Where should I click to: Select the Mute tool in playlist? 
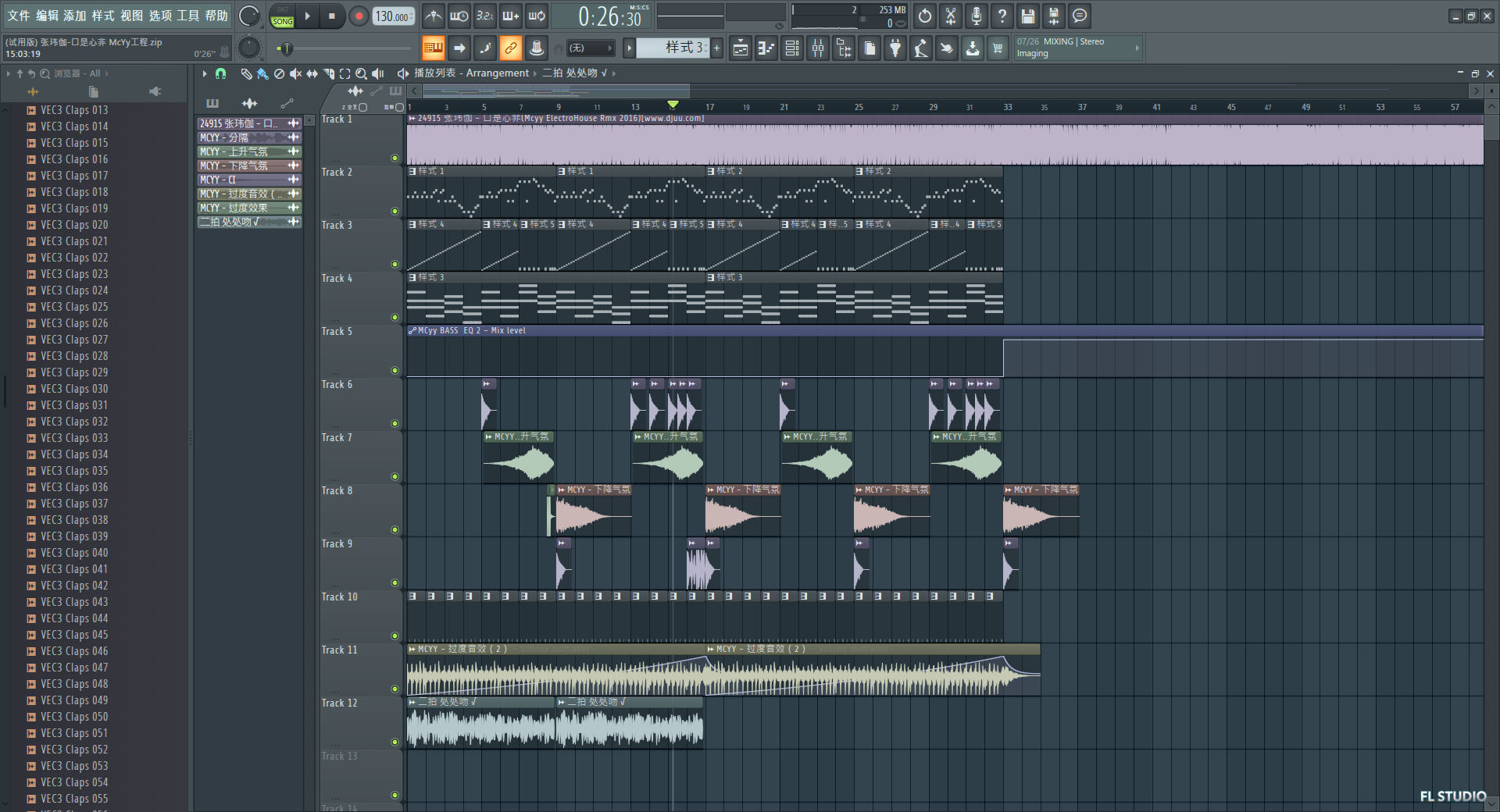click(x=295, y=73)
